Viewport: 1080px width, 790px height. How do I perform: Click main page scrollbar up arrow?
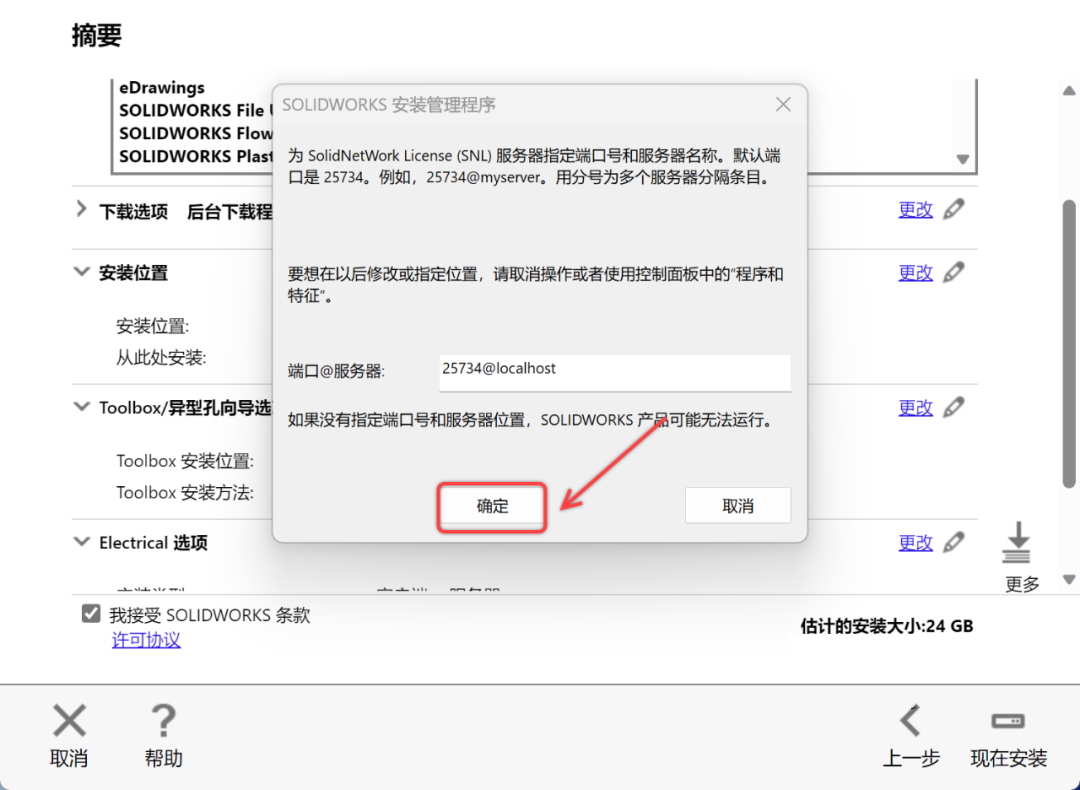click(x=1069, y=90)
